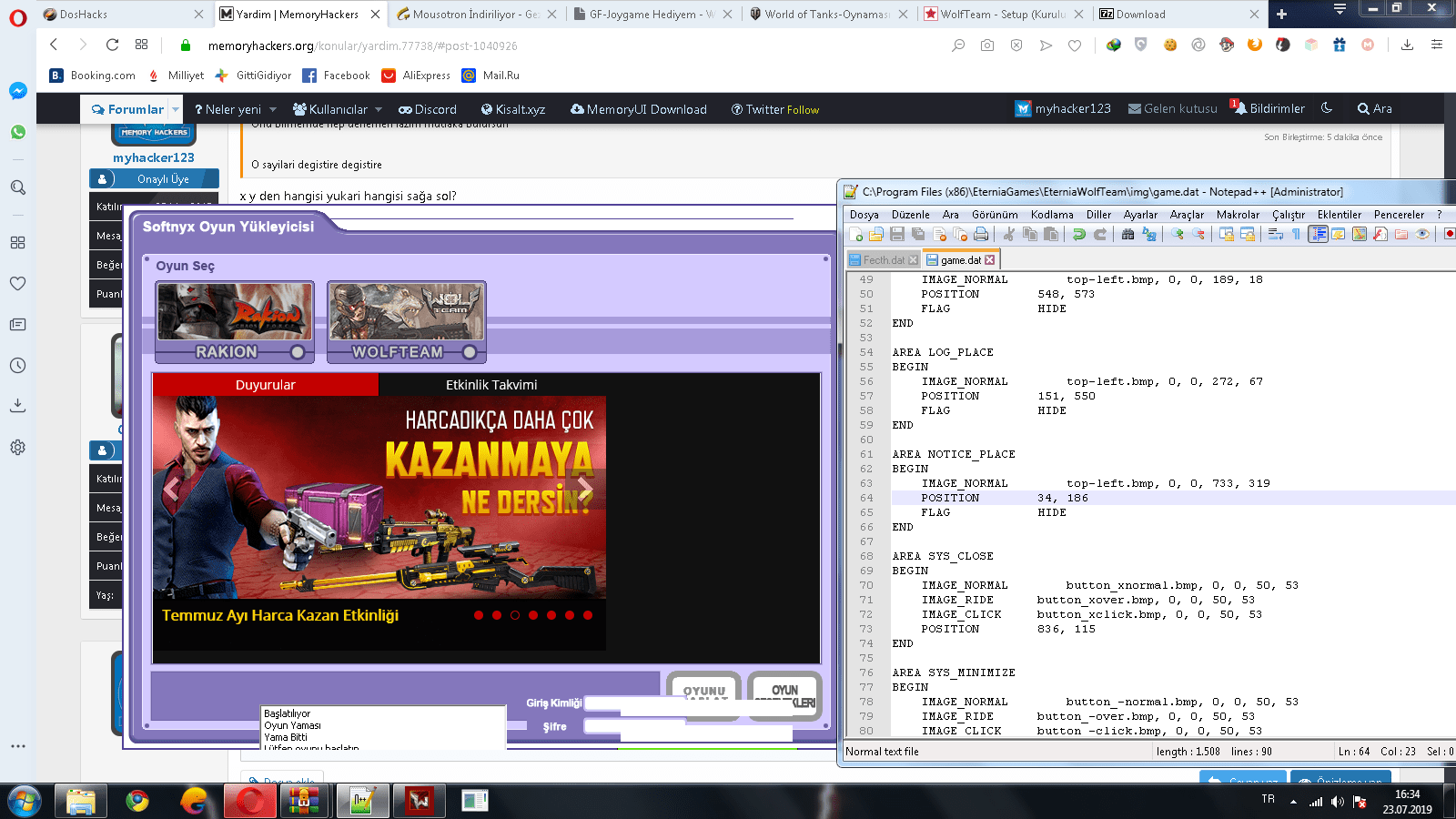The height and width of the screenshot is (819, 1456).
Task: Open Bildirimler notifications
Action: pyautogui.click(x=1269, y=108)
